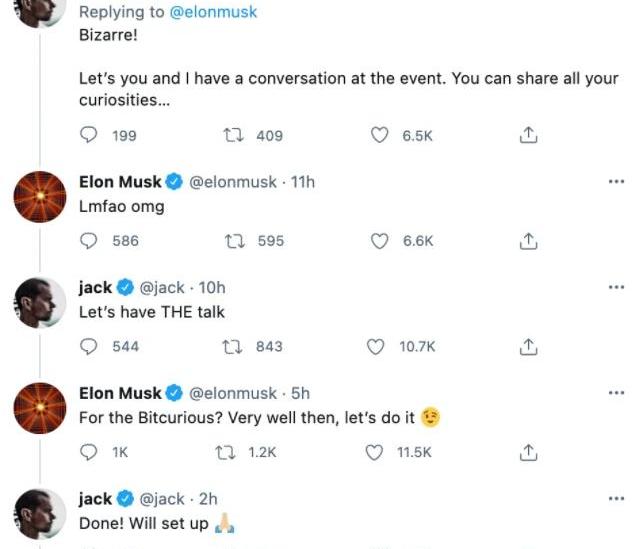Open more options for "Done! Will set up"
Image resolution: width=642 pixels, height=549 pixels.
coord(616,498)
